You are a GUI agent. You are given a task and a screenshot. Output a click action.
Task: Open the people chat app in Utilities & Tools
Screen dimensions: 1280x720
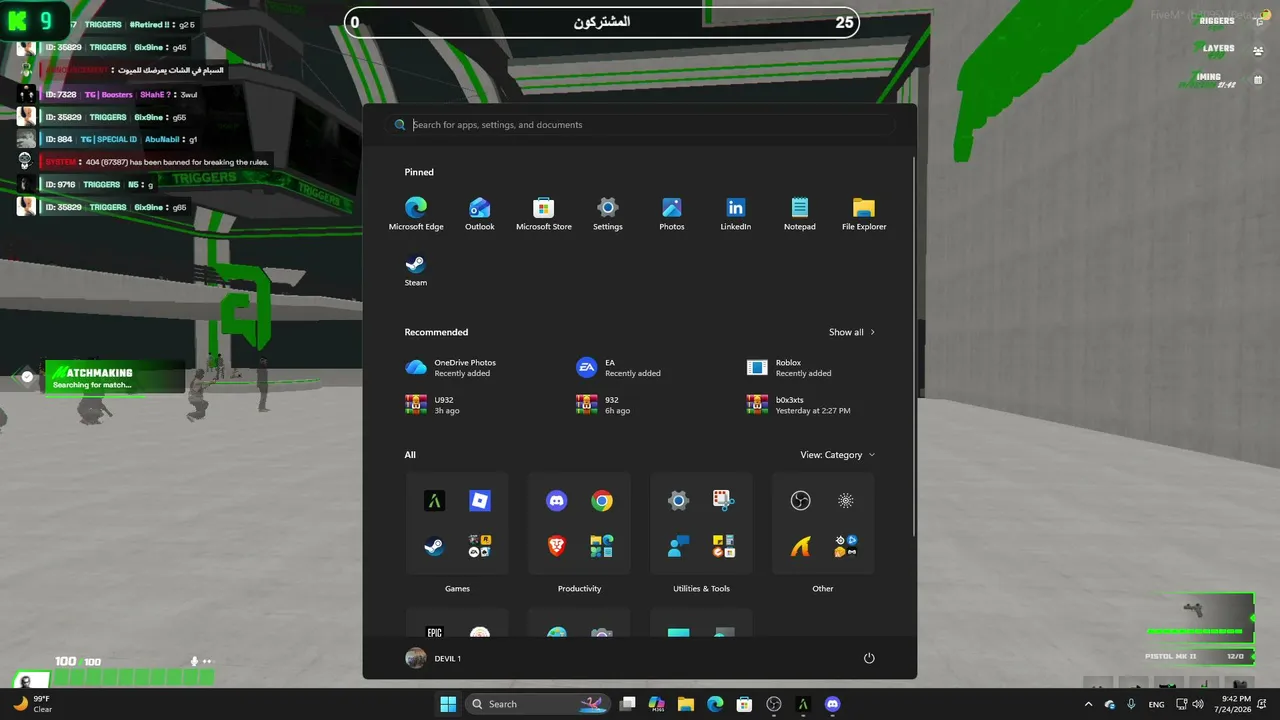pos(679,546)
